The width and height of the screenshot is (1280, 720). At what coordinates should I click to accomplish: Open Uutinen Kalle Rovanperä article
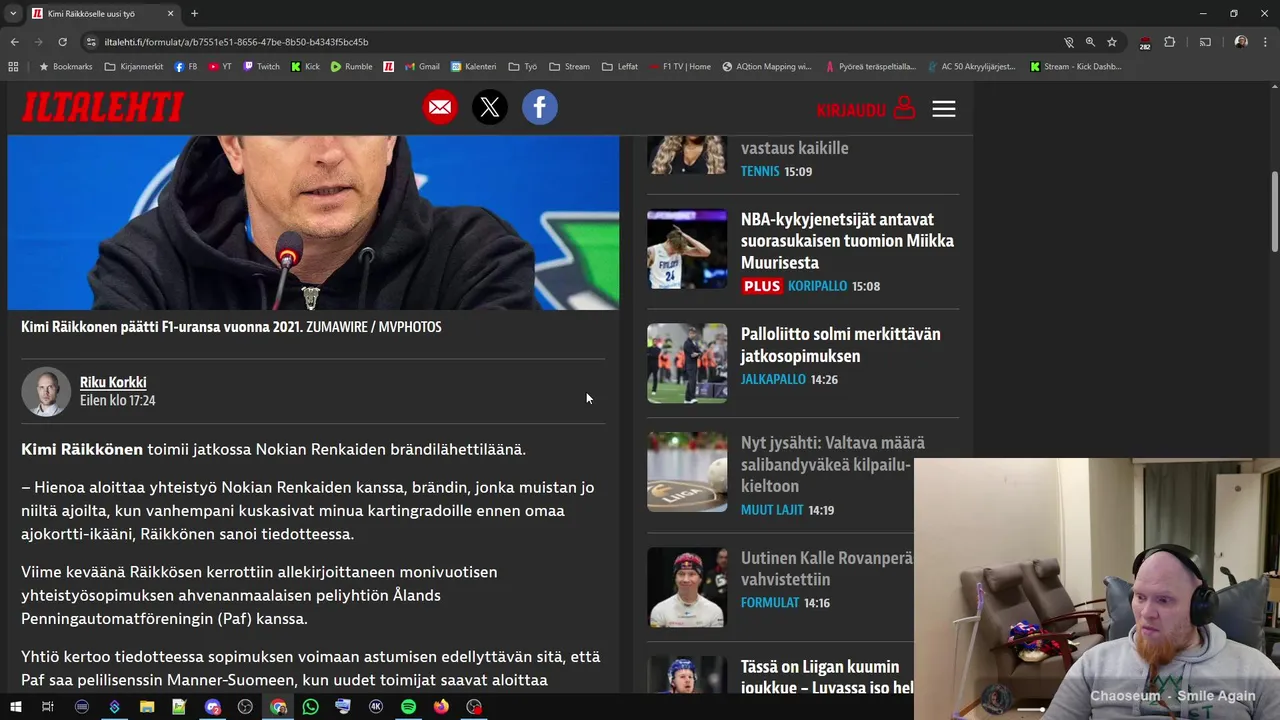pos(826,569)
